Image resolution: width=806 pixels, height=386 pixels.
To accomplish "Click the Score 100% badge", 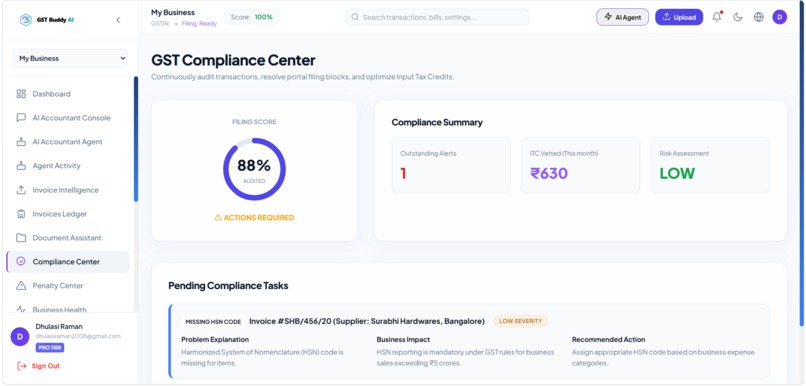I will click(x=252, y=17).
